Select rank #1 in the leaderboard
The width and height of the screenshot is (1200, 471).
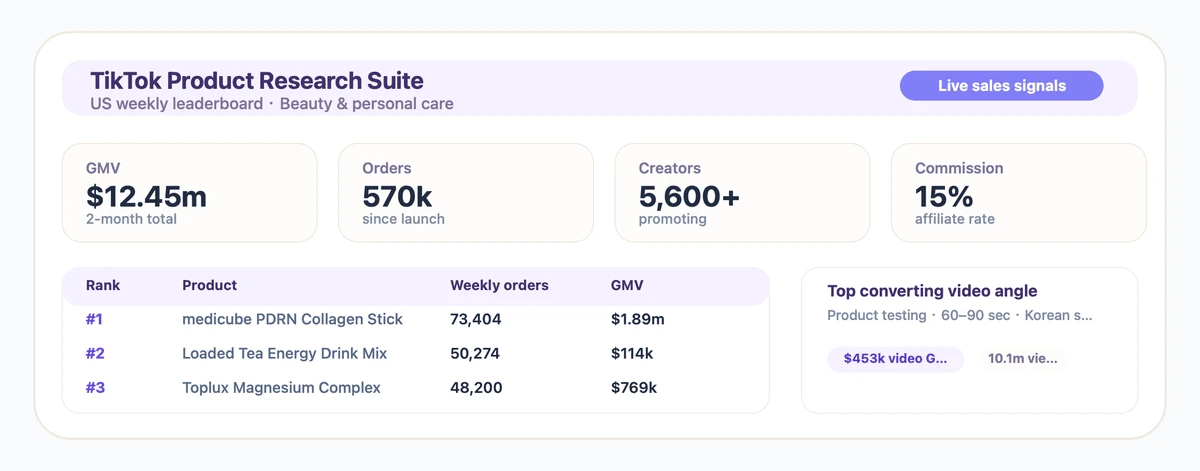(95, 319)
